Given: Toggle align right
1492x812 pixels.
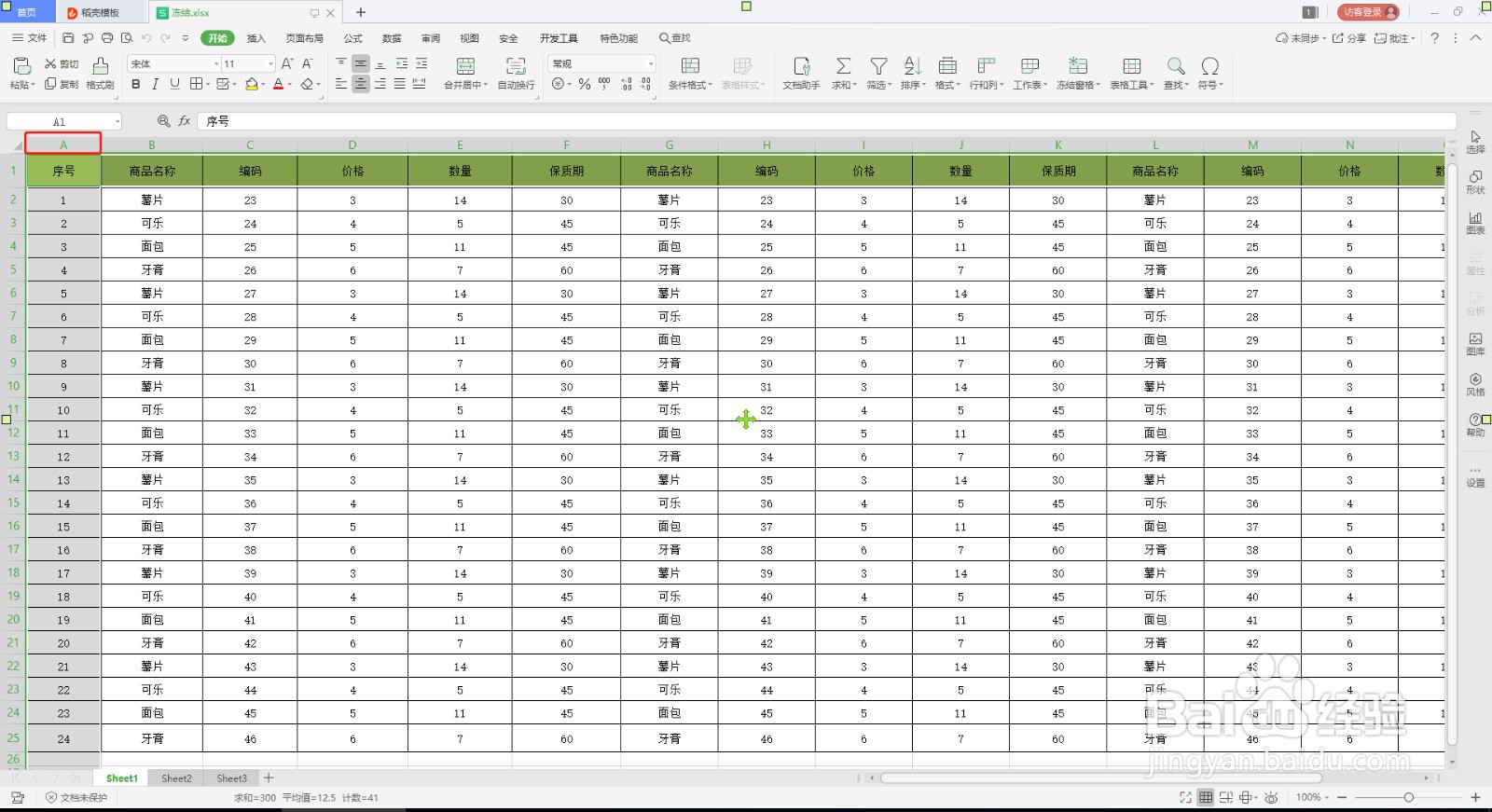Looking at the screenshot, I should tap(380, 84).
